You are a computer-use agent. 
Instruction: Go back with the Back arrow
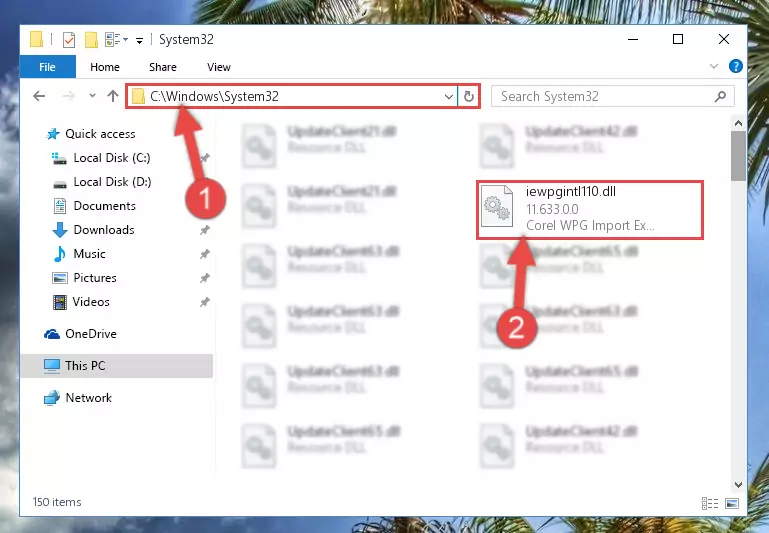coord(39,96)
